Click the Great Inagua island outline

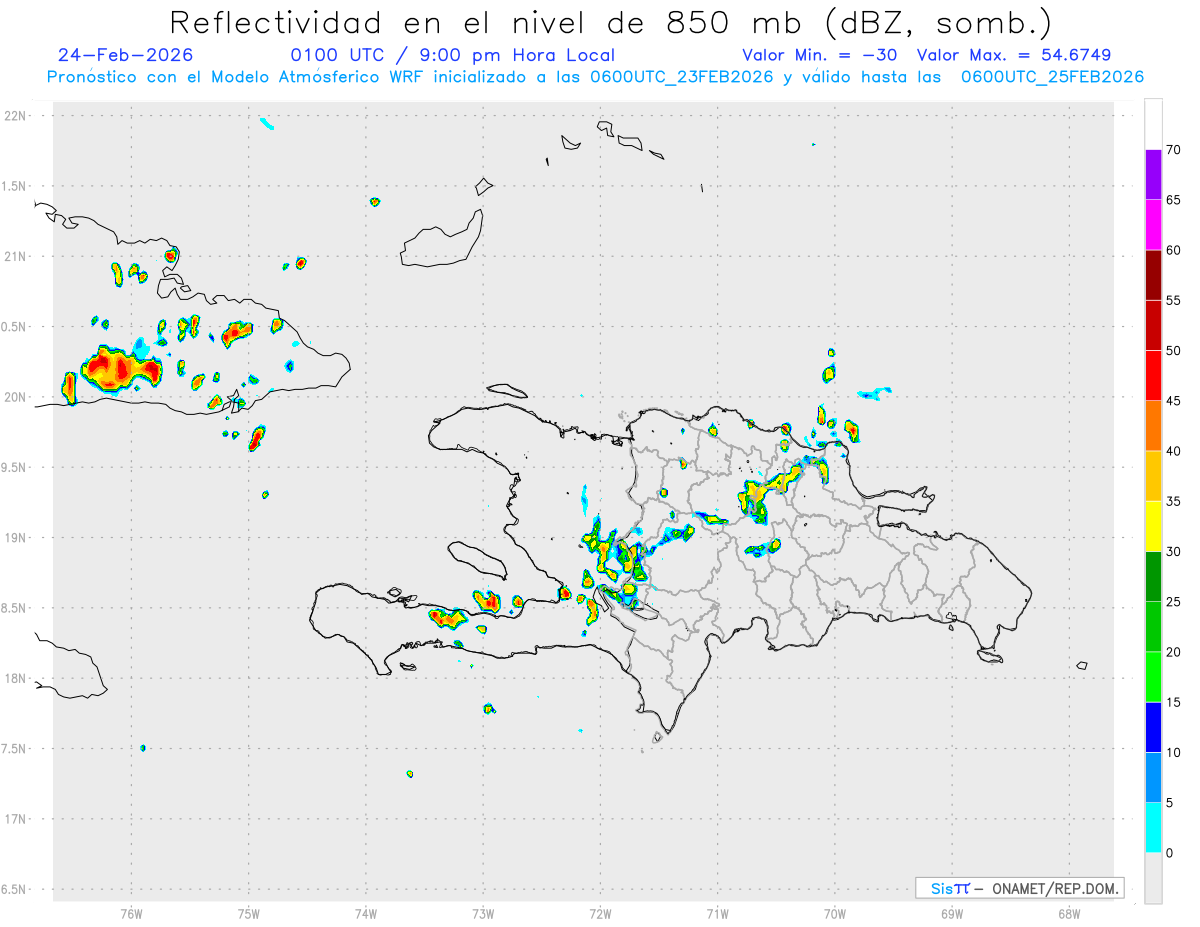442,240
